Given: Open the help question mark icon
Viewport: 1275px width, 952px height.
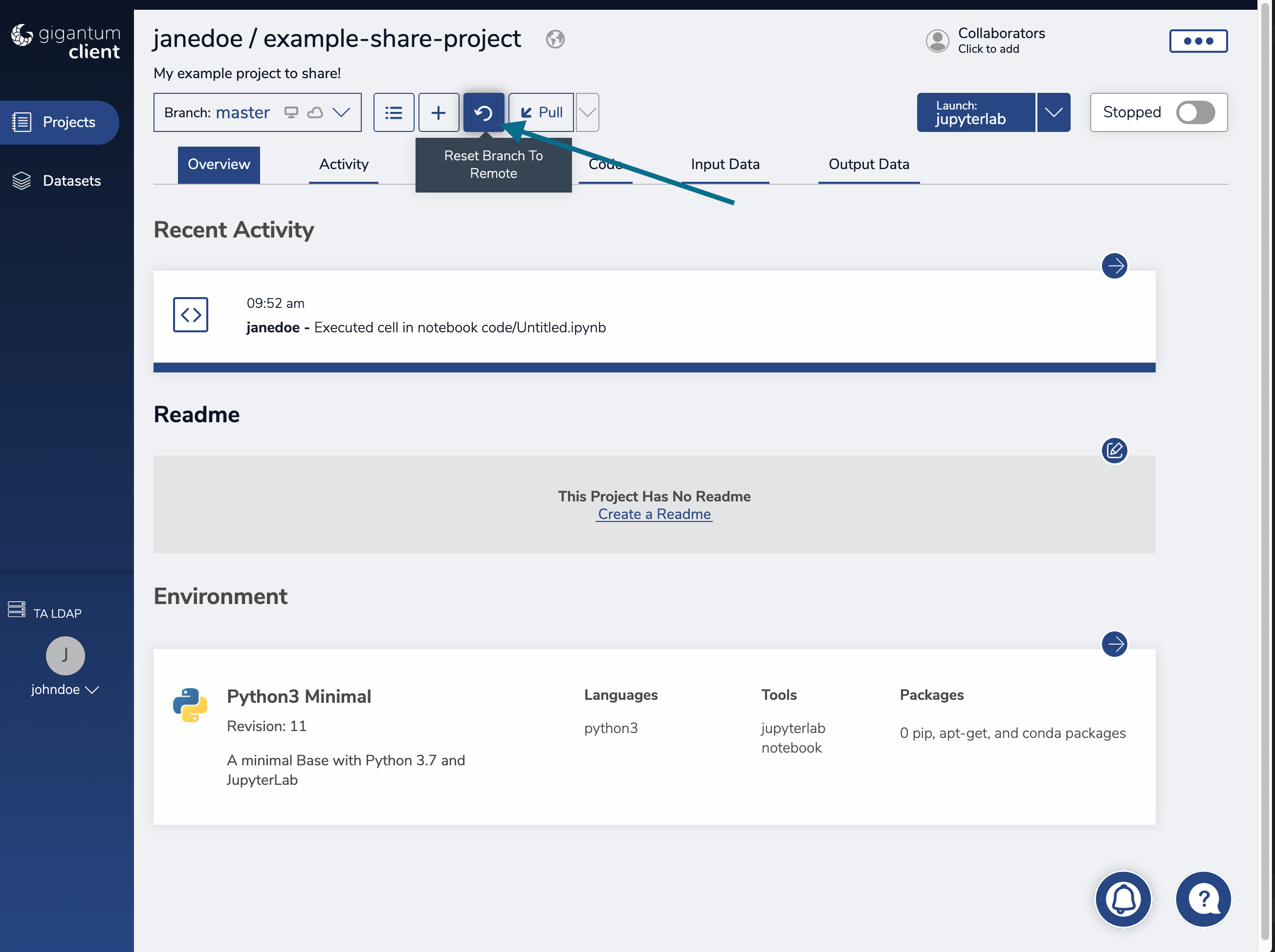Looking at the screenshot, I should coord(1203,898).
